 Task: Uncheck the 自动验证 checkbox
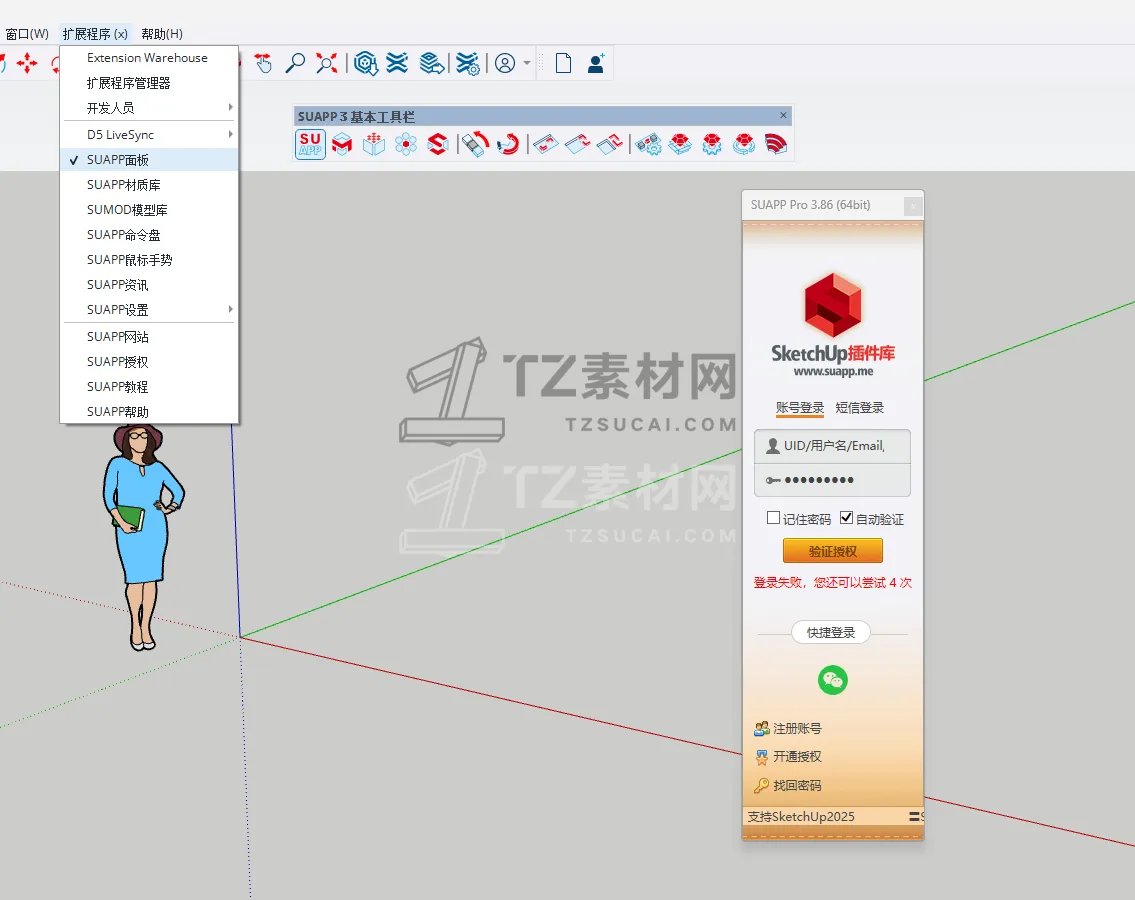coord(846,518)
